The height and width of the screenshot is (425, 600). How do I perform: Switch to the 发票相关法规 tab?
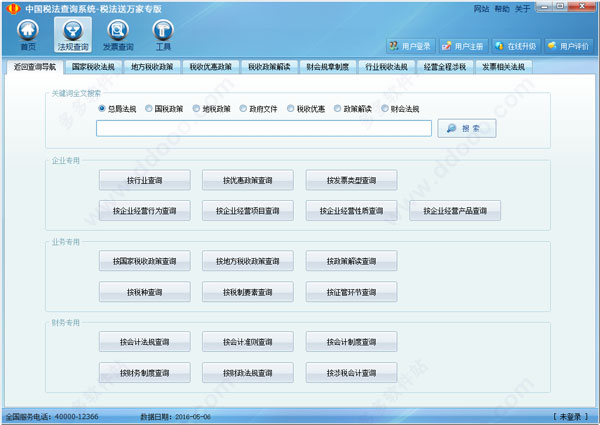(x=504, y=67)
